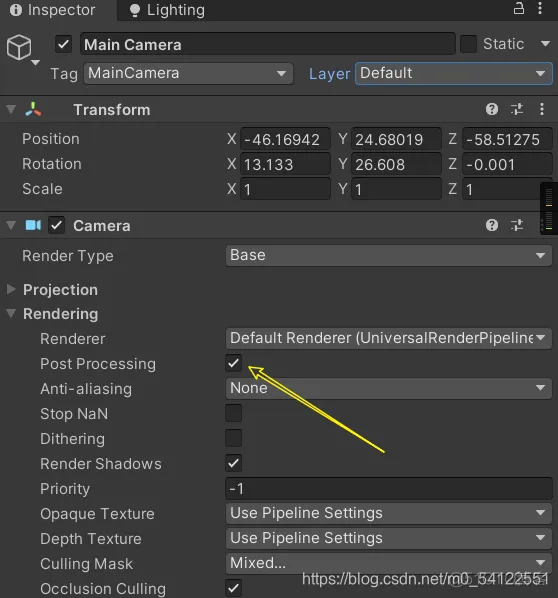
Task: Click the Transform component axes icon
Action: [x=33, y=109]
